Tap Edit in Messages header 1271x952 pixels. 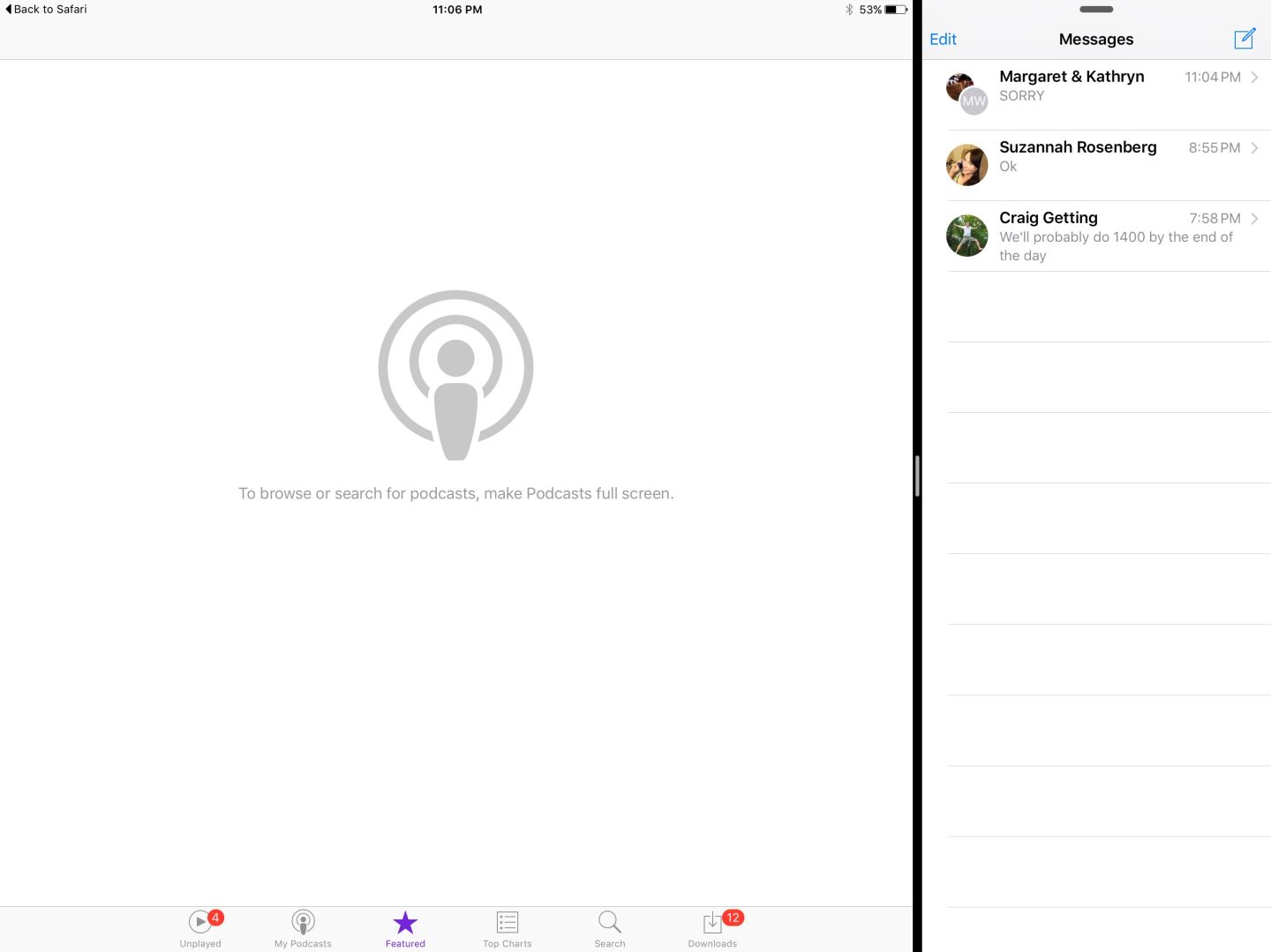pos(943,40)
